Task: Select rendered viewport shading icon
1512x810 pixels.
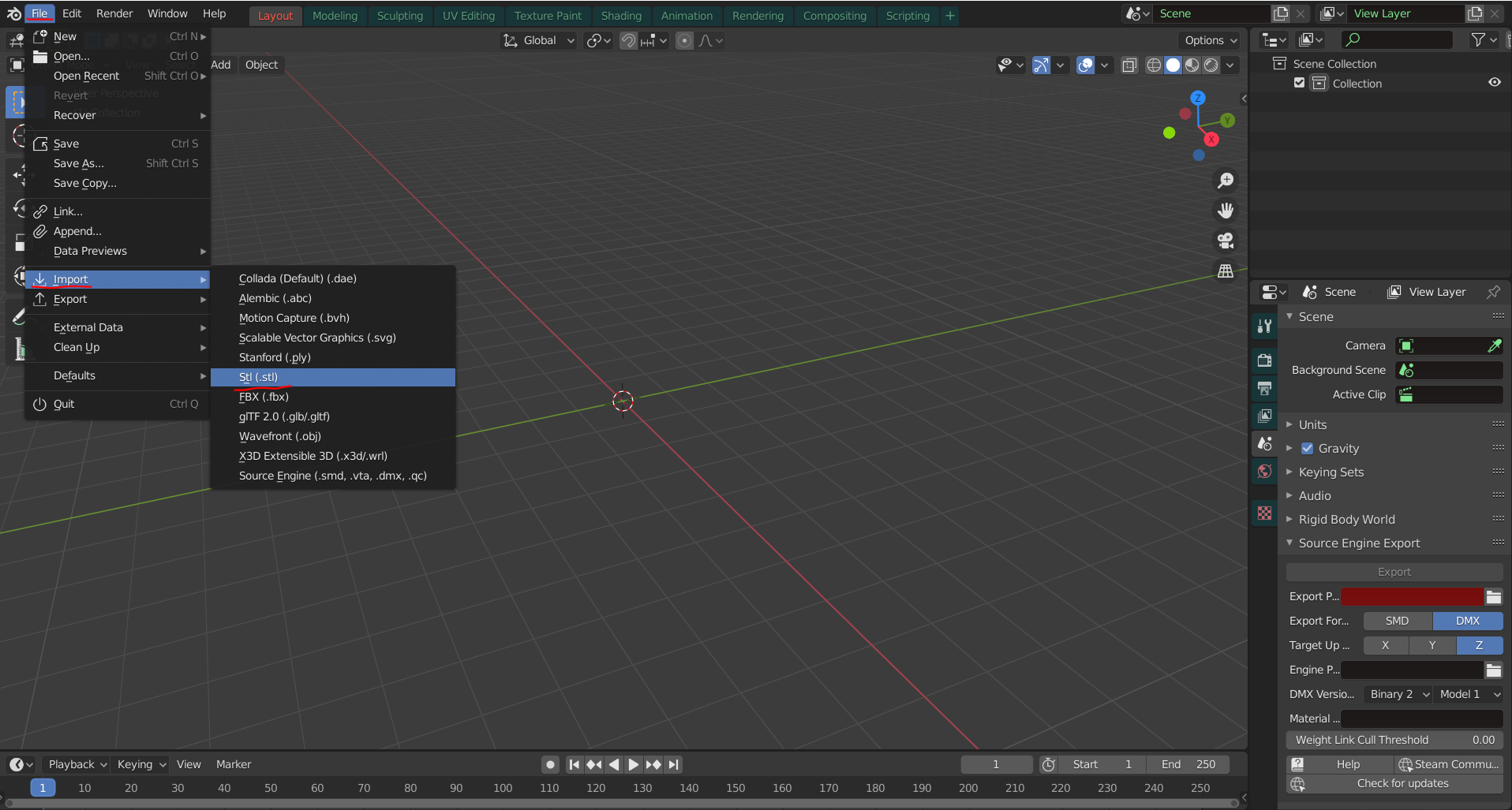Action: [x=1211, y=65]
